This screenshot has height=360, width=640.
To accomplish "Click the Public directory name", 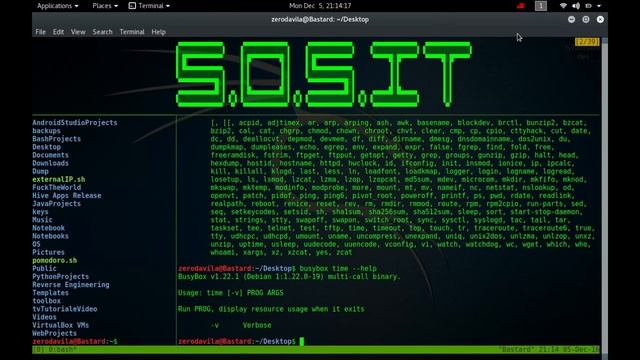I will click(44, 269).
